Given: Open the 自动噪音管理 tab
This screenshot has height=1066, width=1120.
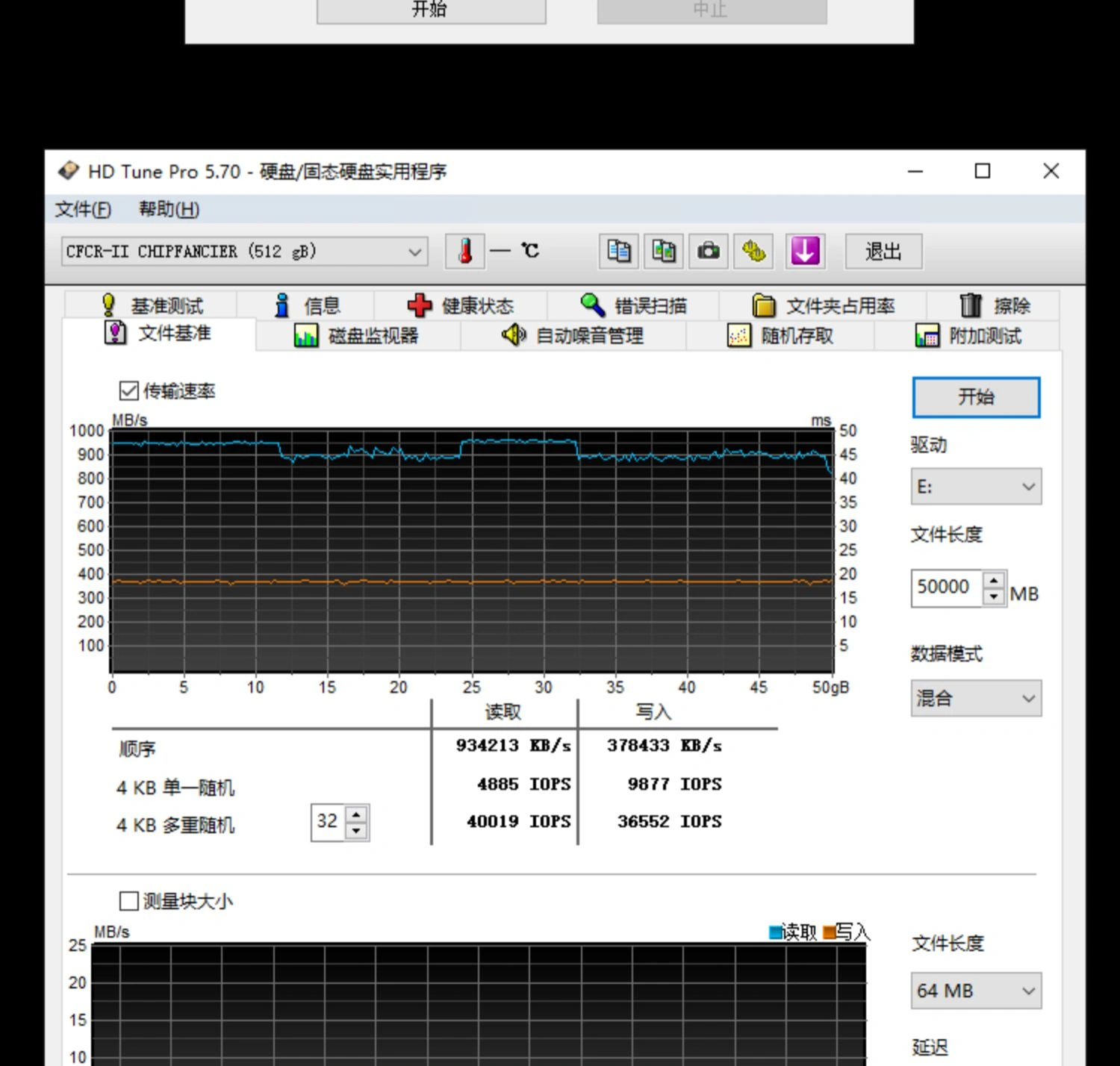Looking at the screenshot, I should [x=573, y=336].
